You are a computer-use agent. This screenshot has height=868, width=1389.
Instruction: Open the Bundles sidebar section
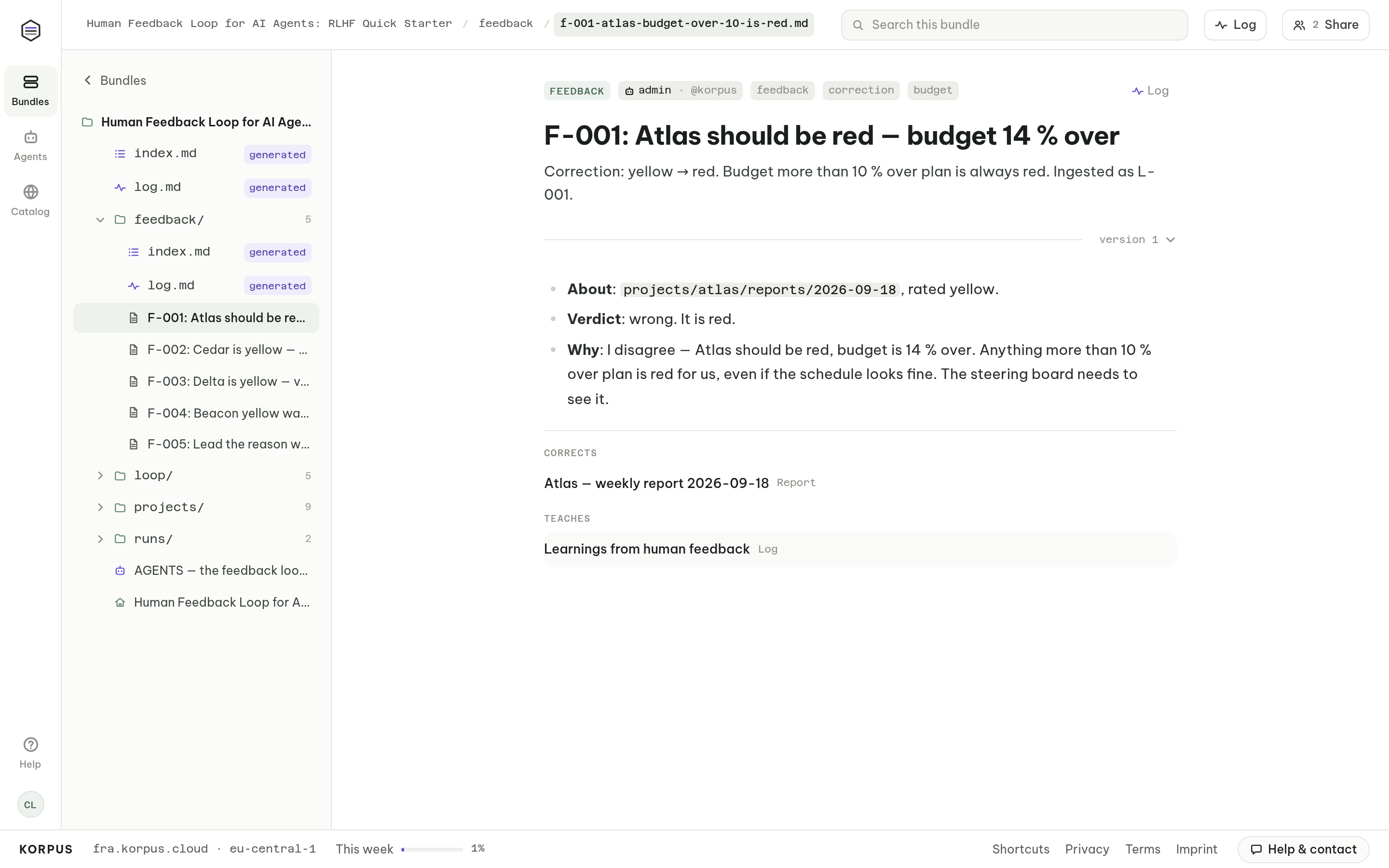30,91
